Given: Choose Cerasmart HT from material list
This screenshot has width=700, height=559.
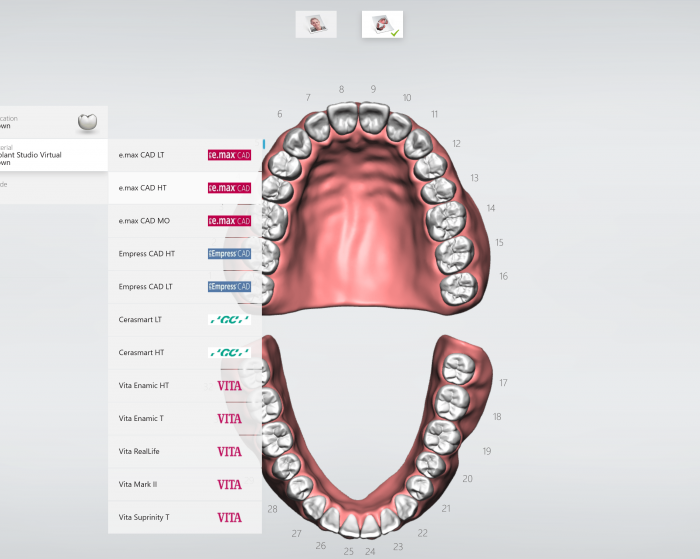Looking at the screenshot, I should click(x=142, y=353).
